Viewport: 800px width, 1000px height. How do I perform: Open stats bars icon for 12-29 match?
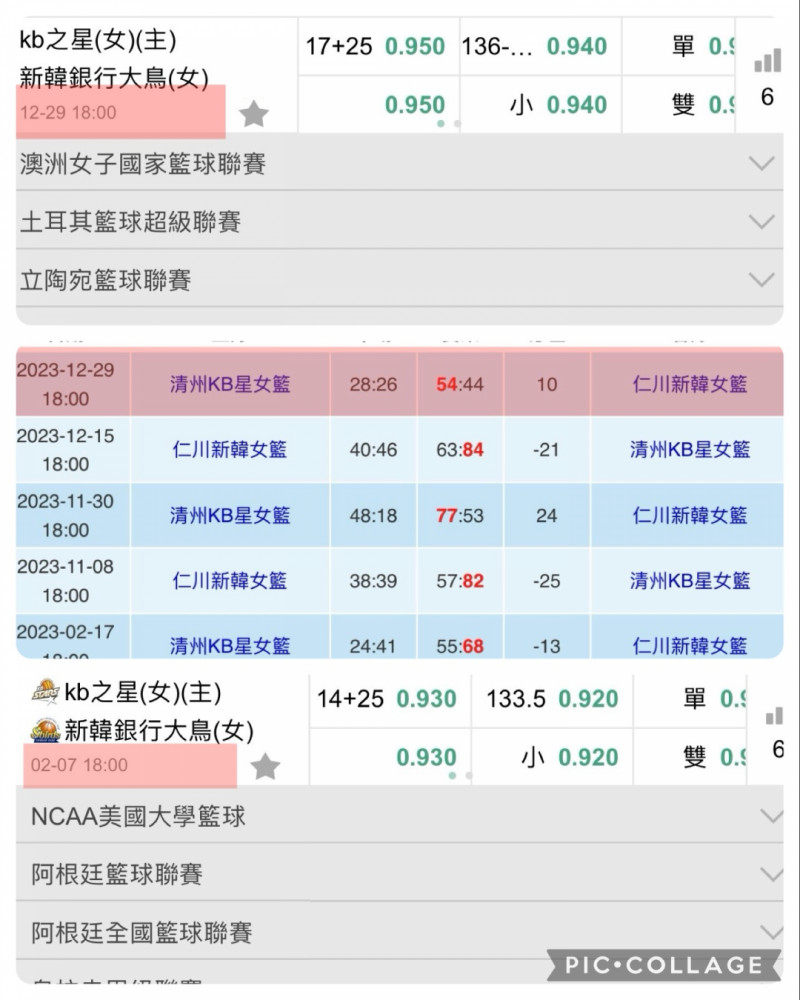click(x=767, y=60)
